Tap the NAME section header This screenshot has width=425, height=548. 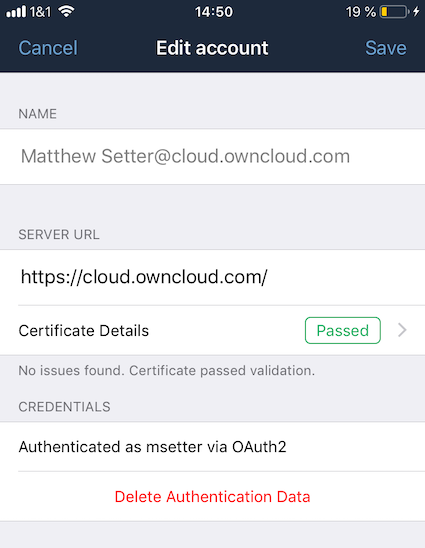pos(37,114)
